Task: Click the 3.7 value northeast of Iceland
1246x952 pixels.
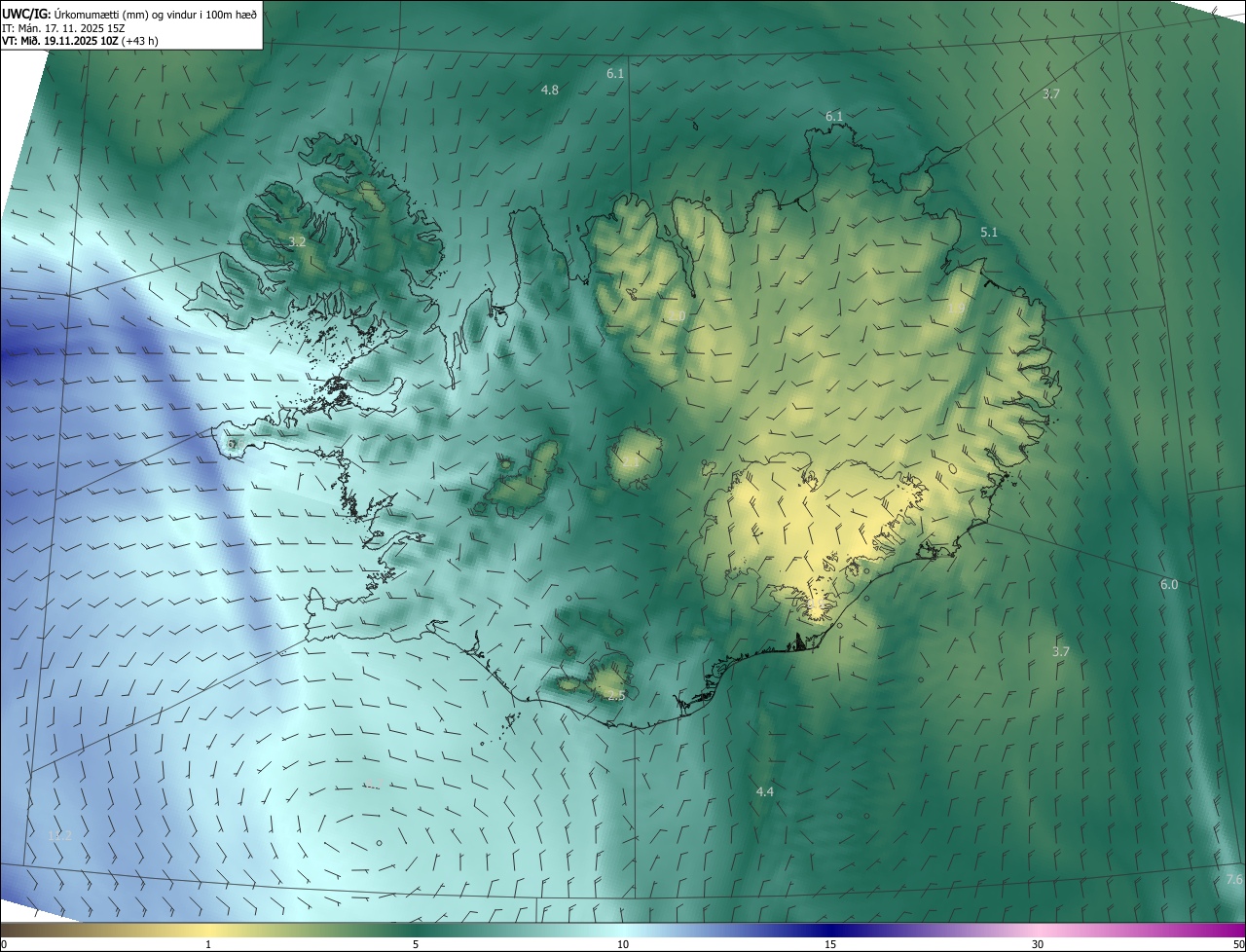Action: coord(1050,93)
